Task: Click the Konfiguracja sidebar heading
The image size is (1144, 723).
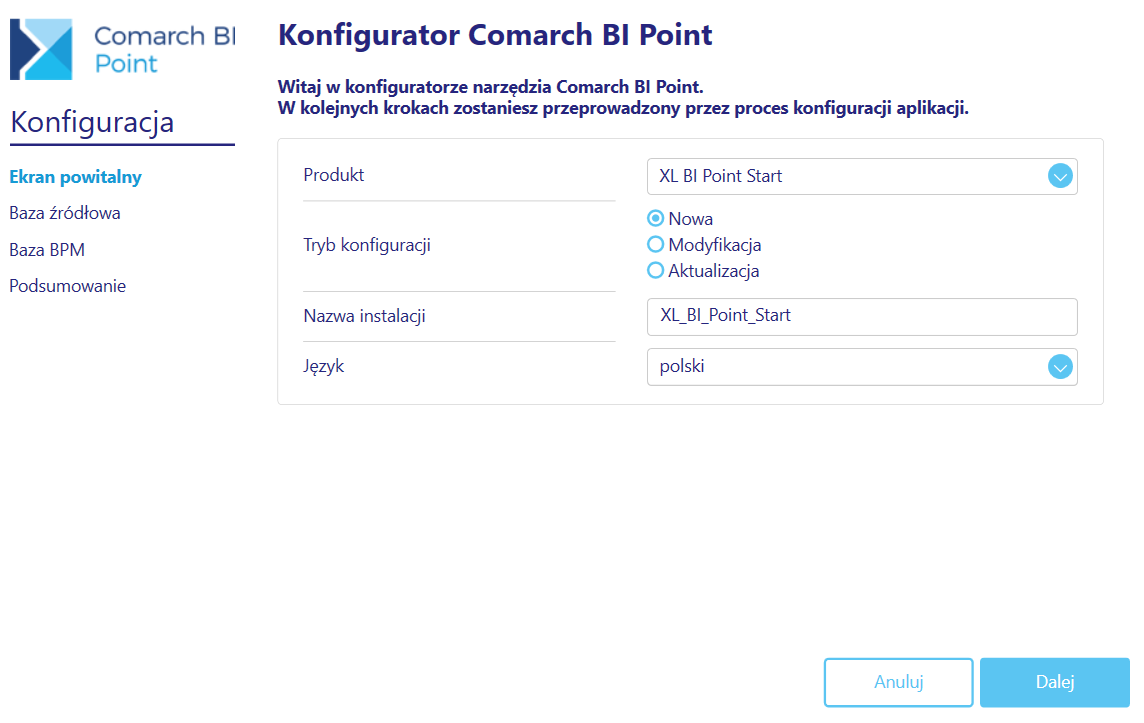Action: (x=93, y=122)
